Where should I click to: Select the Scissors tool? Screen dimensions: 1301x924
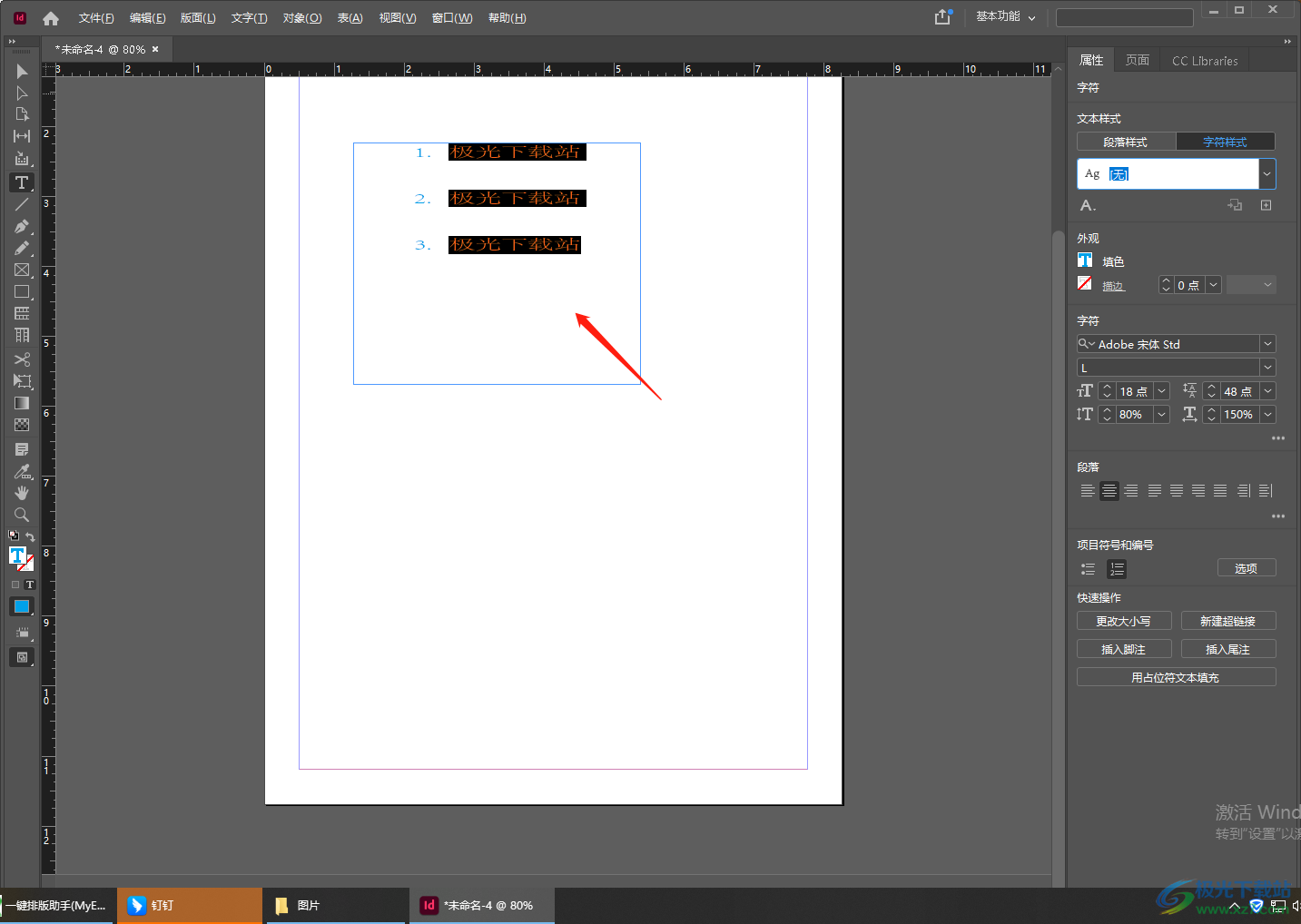click(22, 359)
